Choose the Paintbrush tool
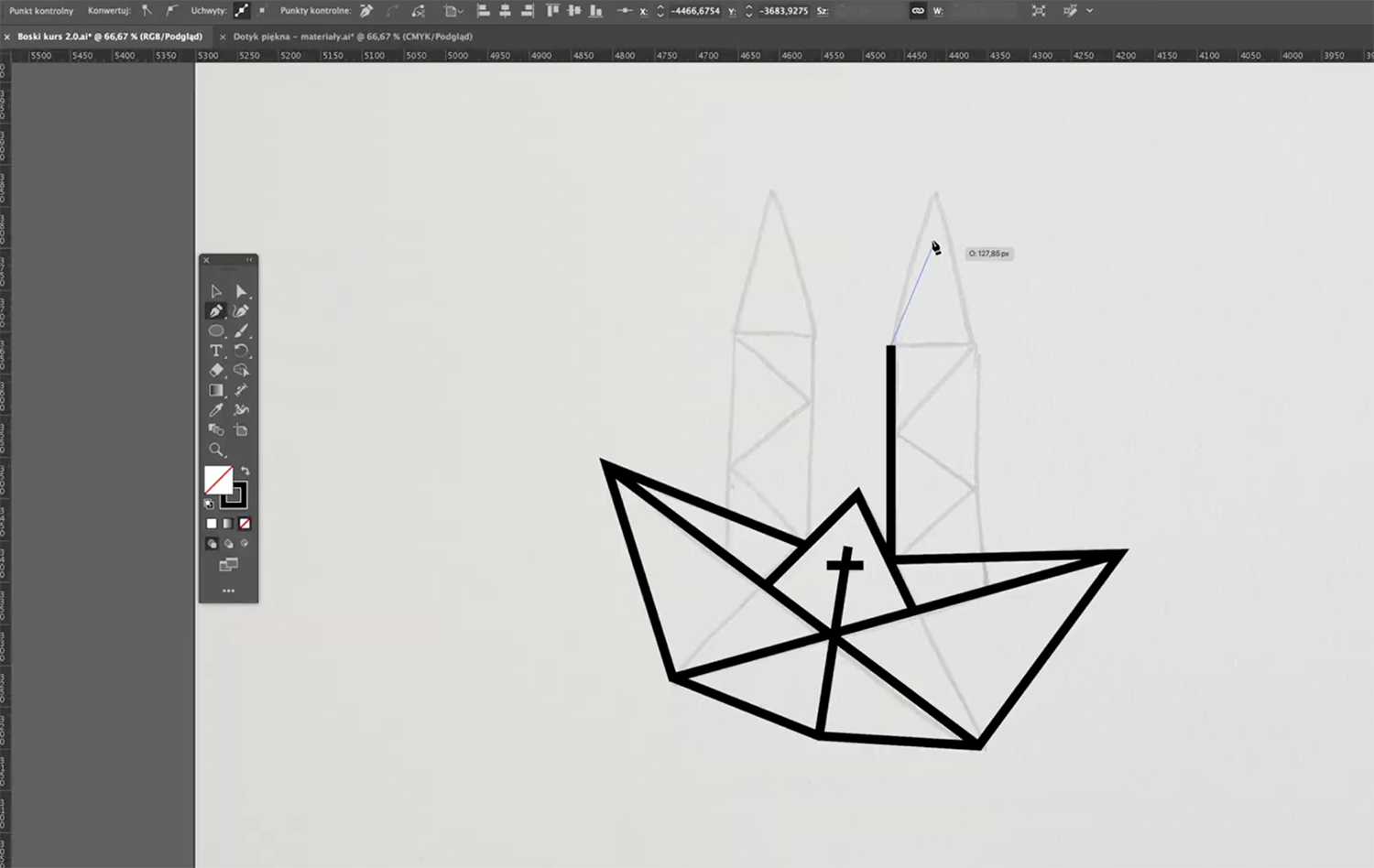Viewport: 1374px width, 868px height. coord(241,331)
